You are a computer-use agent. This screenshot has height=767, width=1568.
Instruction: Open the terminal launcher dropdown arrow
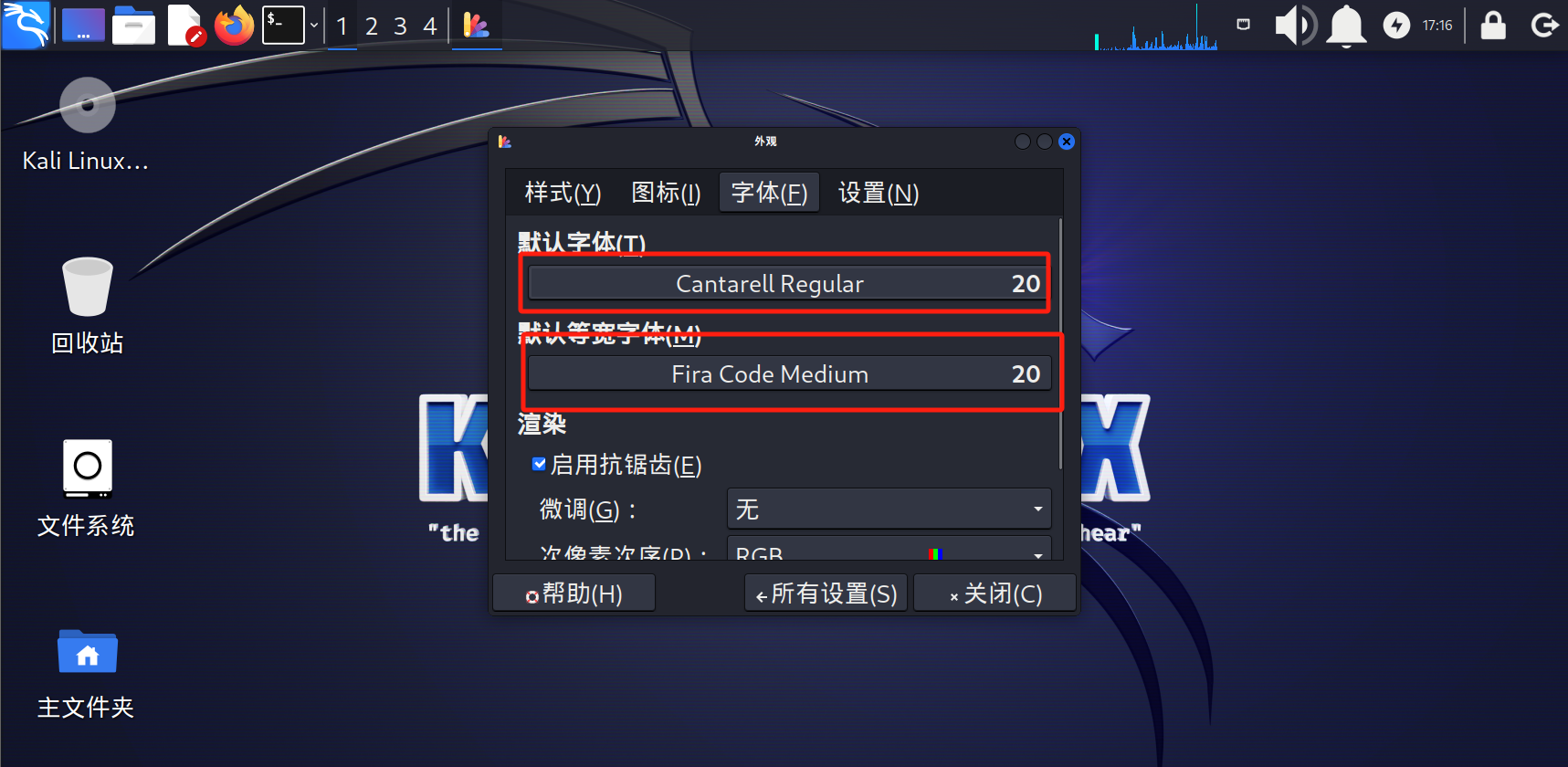(x=314, y=26)
